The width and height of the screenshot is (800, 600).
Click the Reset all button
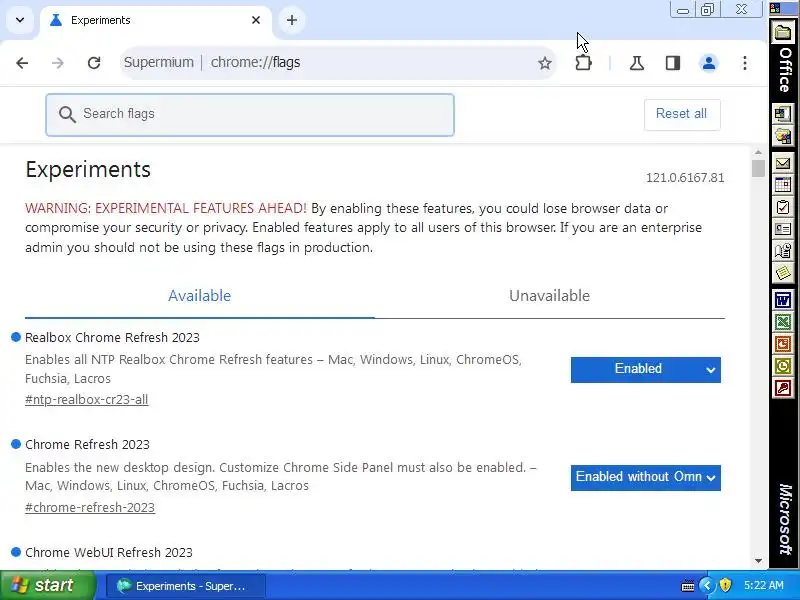coord(682,114)
